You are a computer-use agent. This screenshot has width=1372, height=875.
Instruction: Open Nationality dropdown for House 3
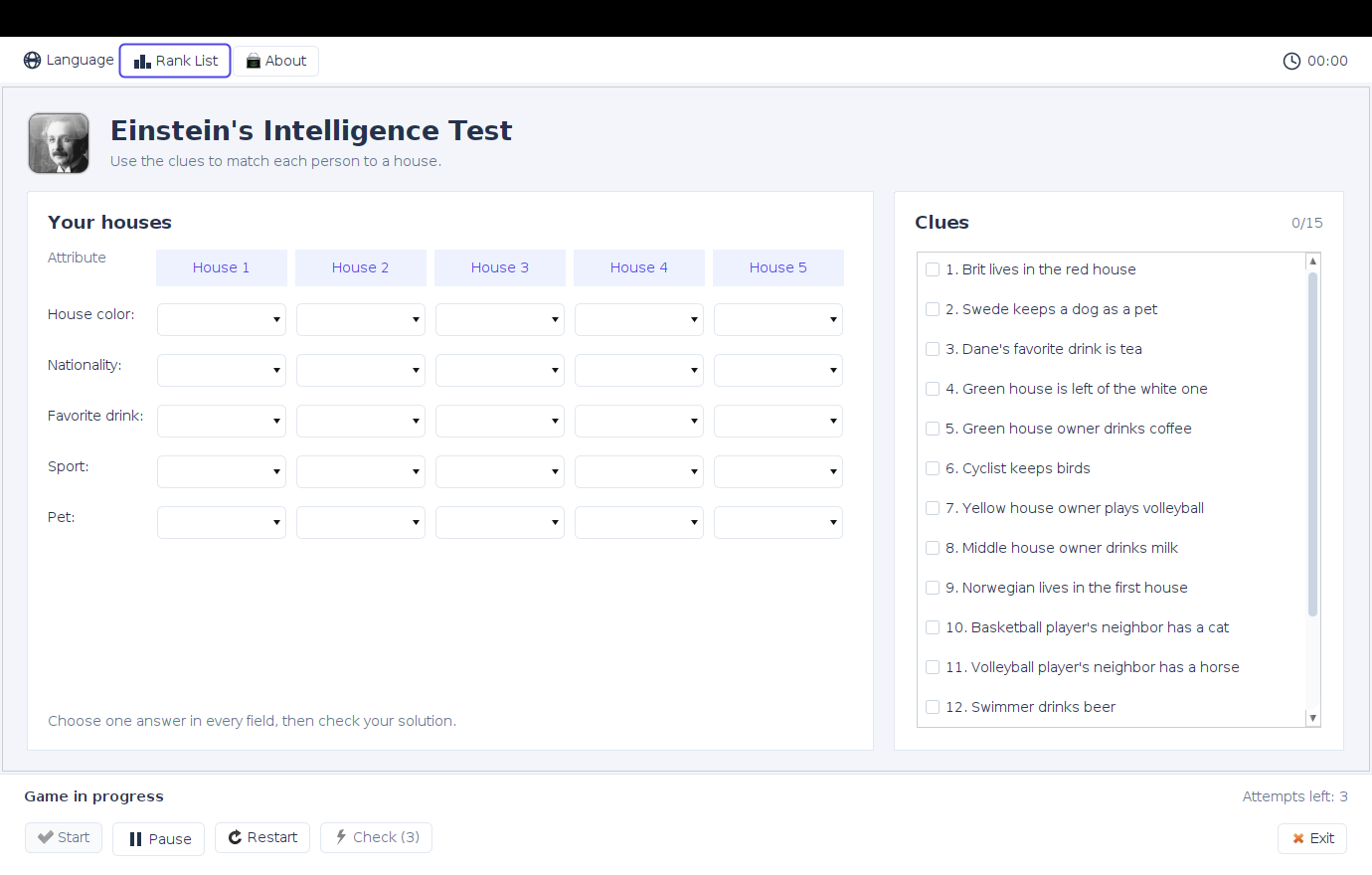500,371
